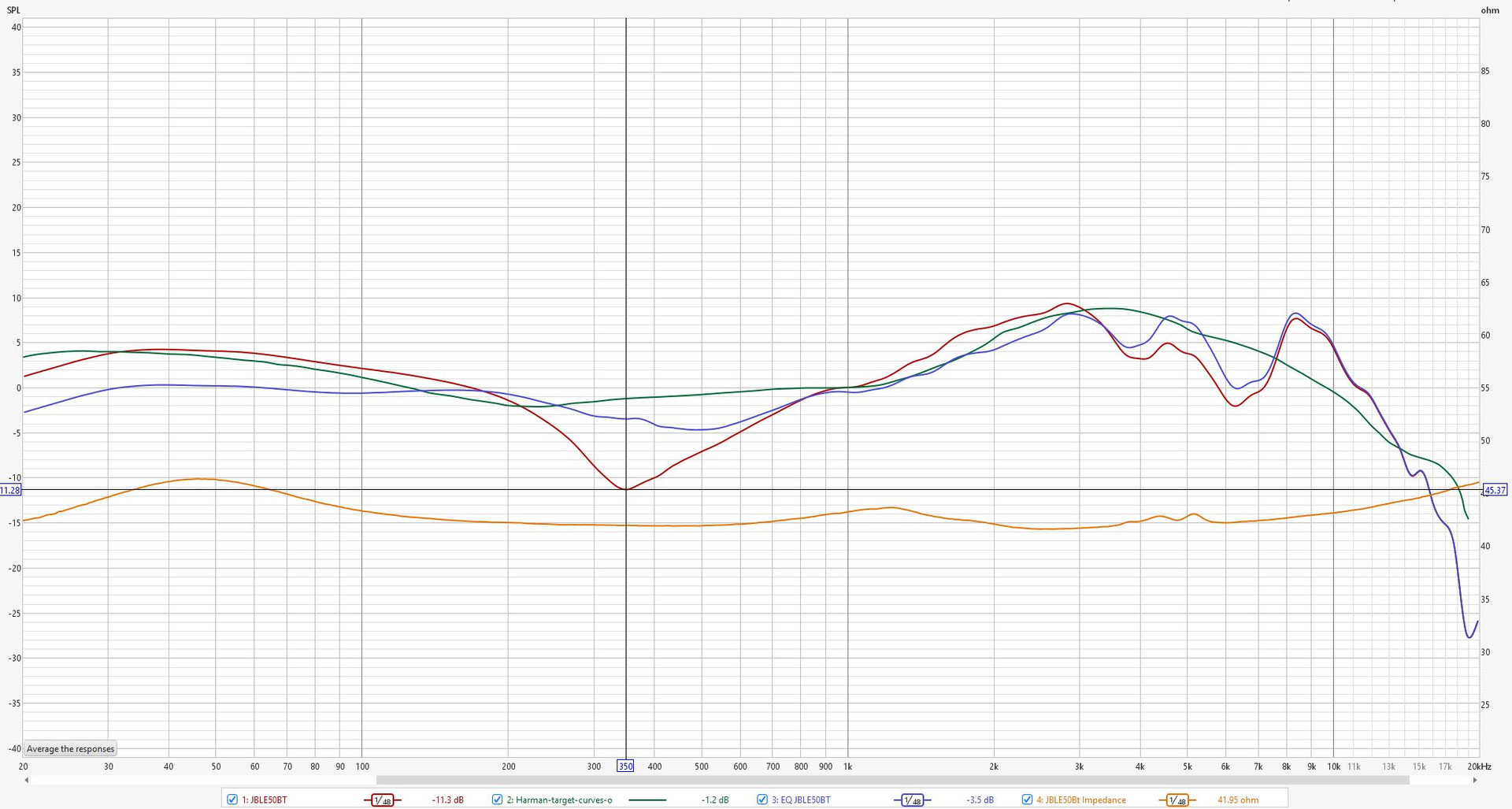Toggle visibility of the Harman-target-curves-o trace
Viewport: 1512px width, 809px height.
(x=497, y=800)
